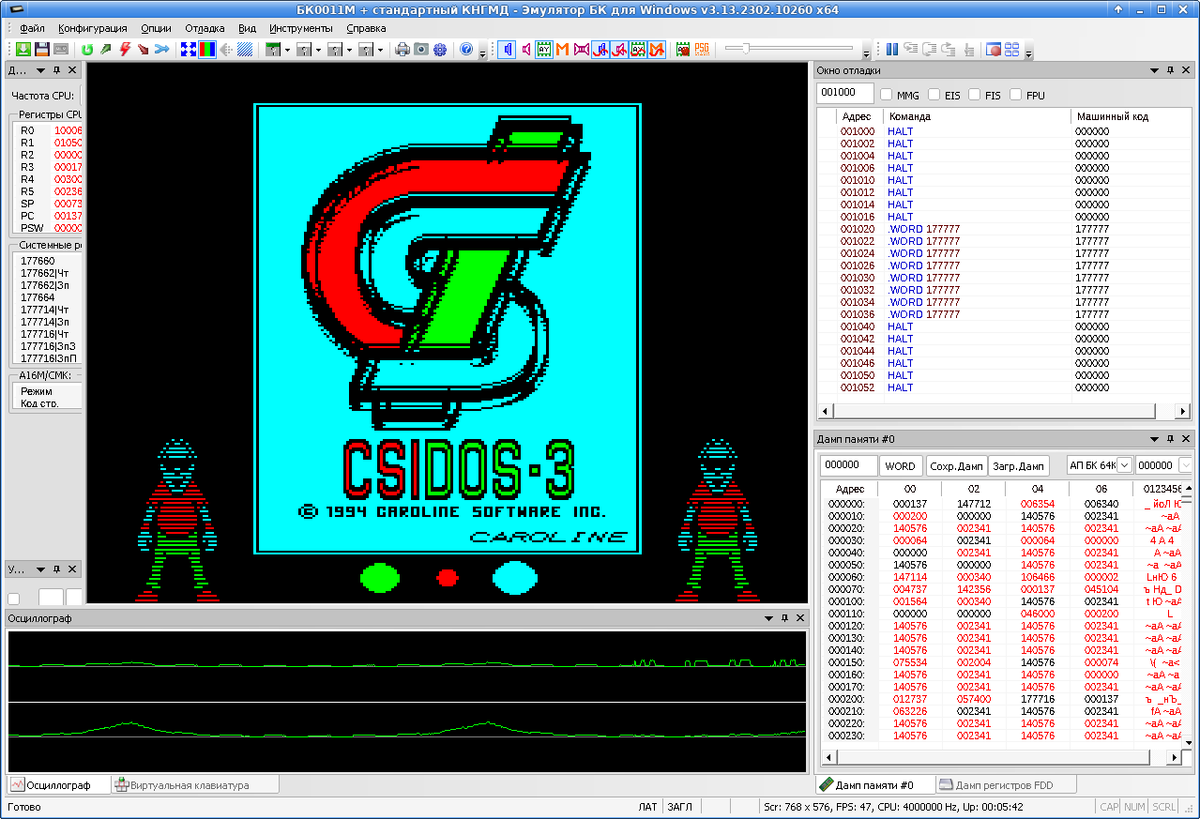Enable the FIS checkbox
Screen dimensions: 1200x819
pos(974,95)
